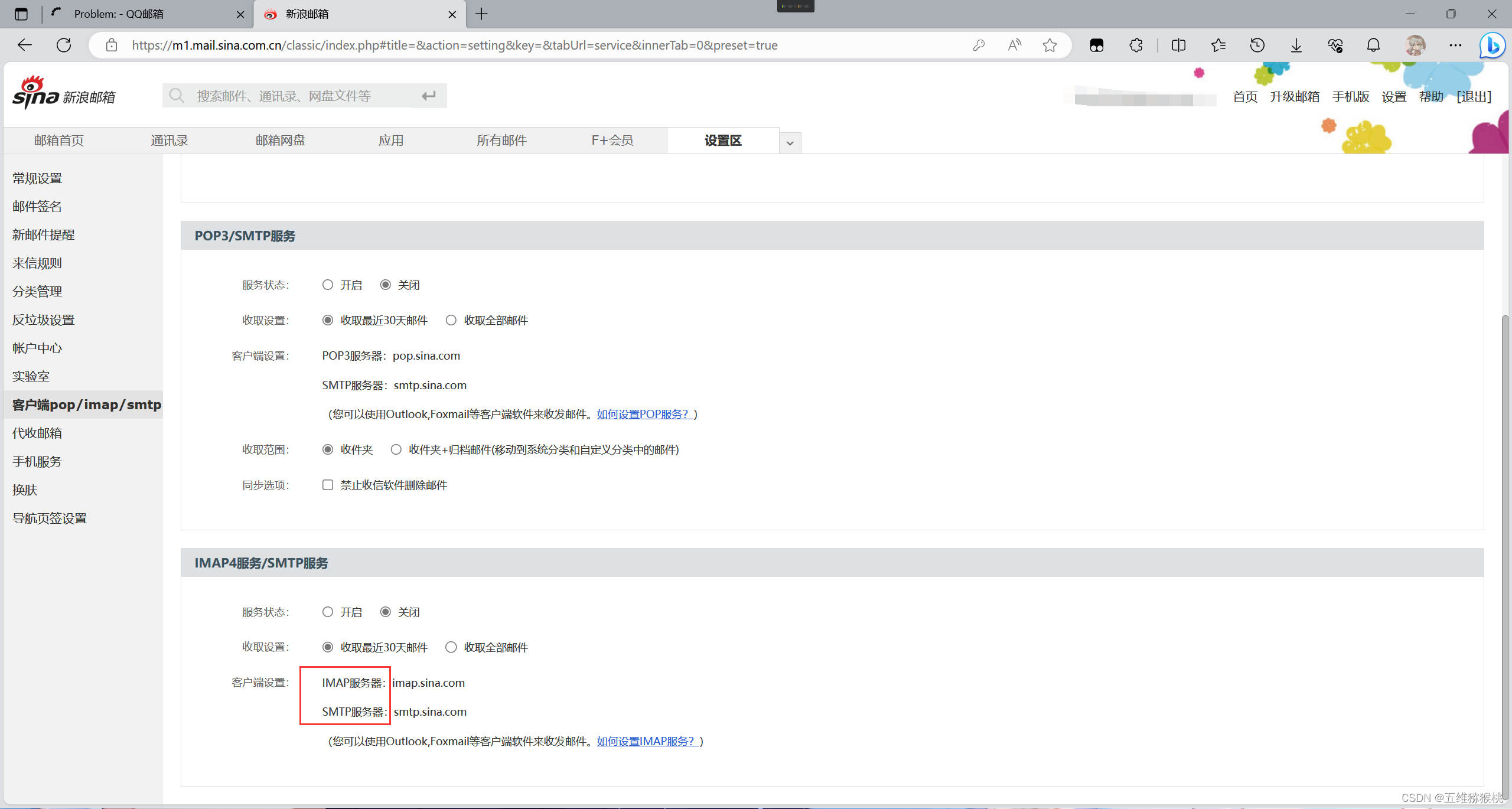1512x809 pixels.
Task: Open the tab actions menu icon
Action: pos(21,14)
